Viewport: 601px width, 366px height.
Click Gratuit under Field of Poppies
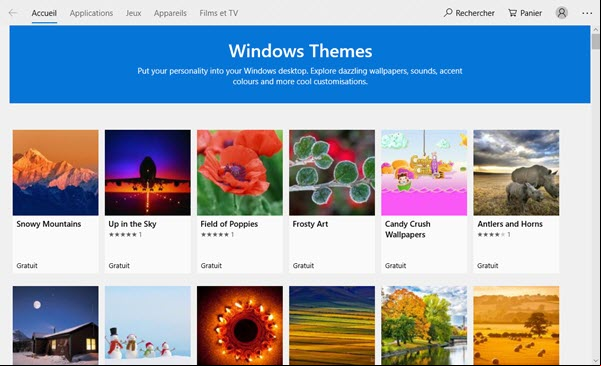[x=211, y=265]
